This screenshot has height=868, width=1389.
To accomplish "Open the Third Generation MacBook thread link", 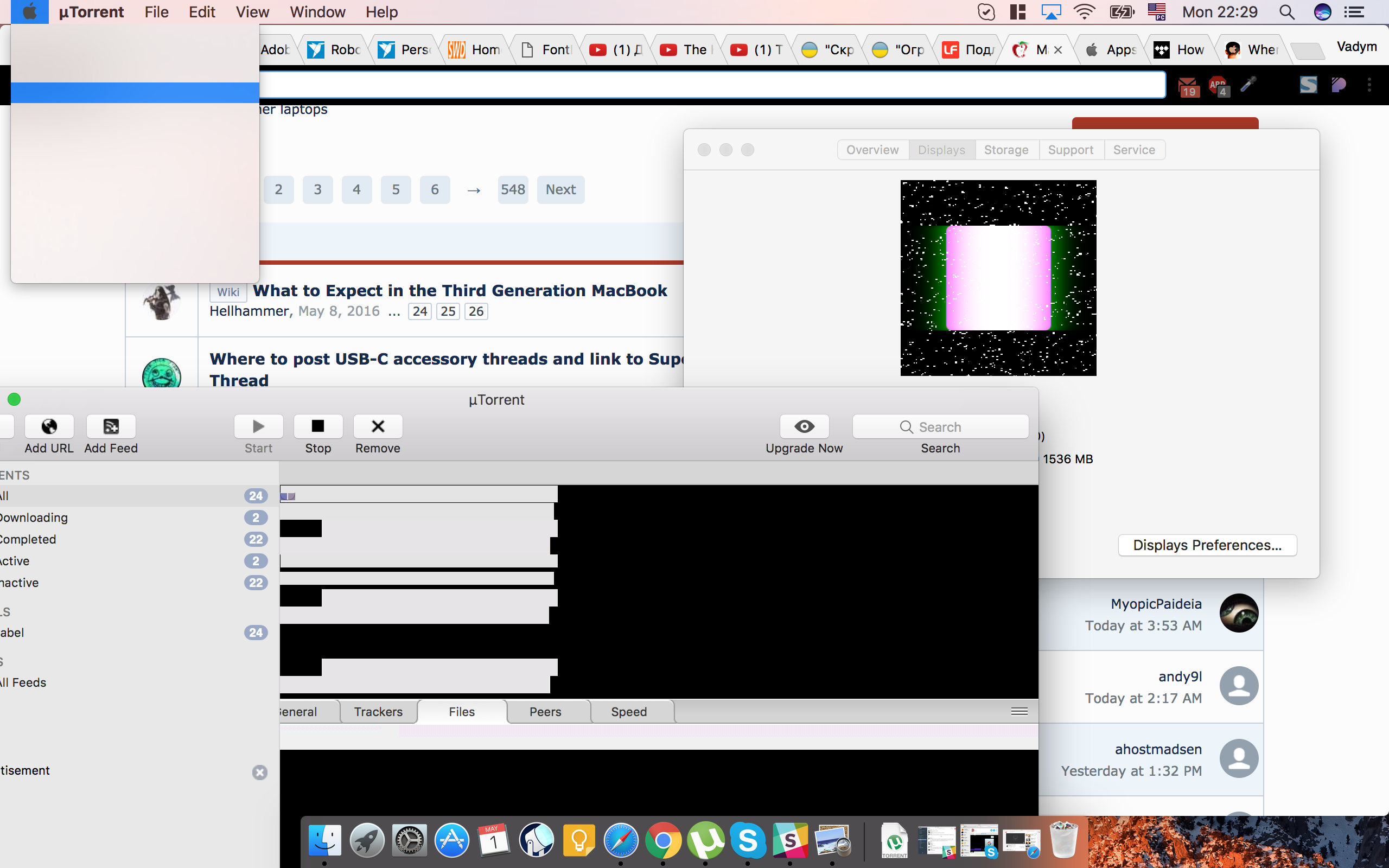I will (460, 290).
